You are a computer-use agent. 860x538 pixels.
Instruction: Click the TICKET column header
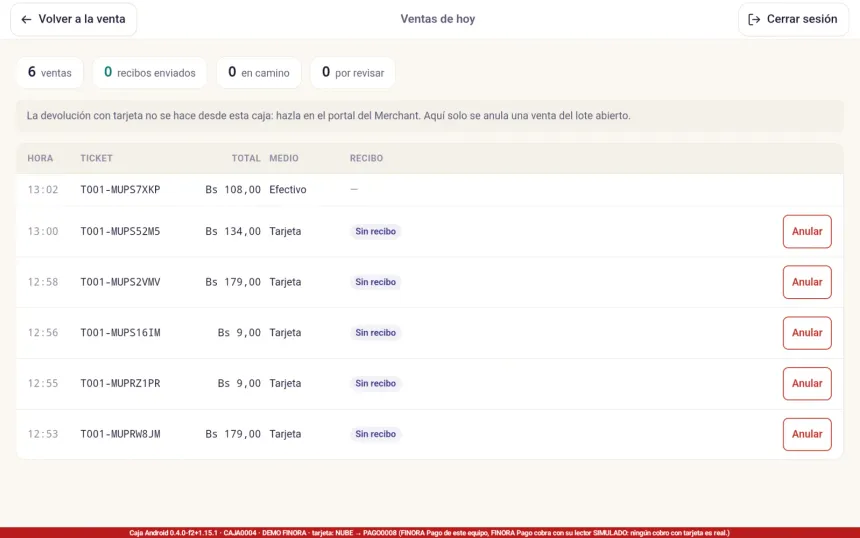(97, 158)
